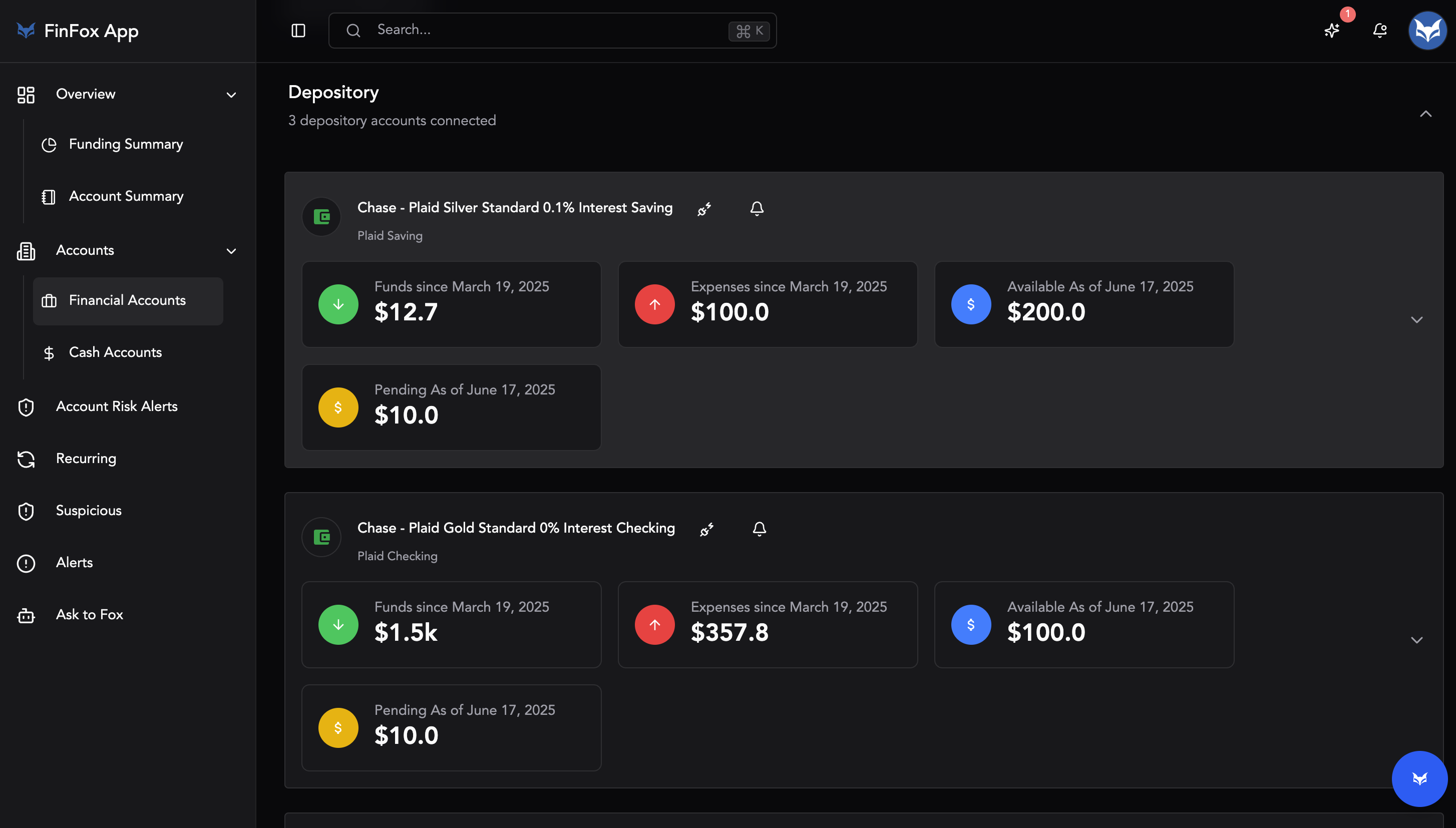Click the Plaid Saving subtitle
The height and width of the screenshot is (828, 1456).
(390, 235)
